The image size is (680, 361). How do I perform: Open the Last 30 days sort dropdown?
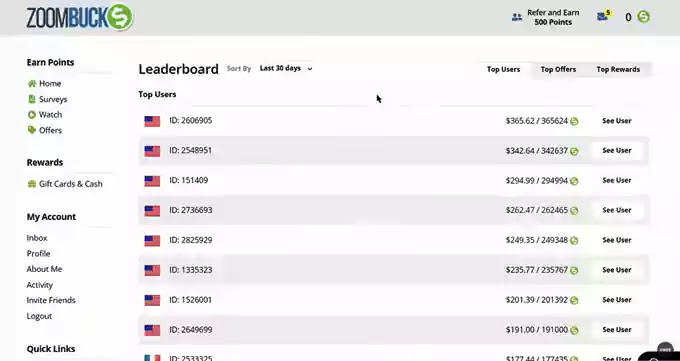pos(286,68)
